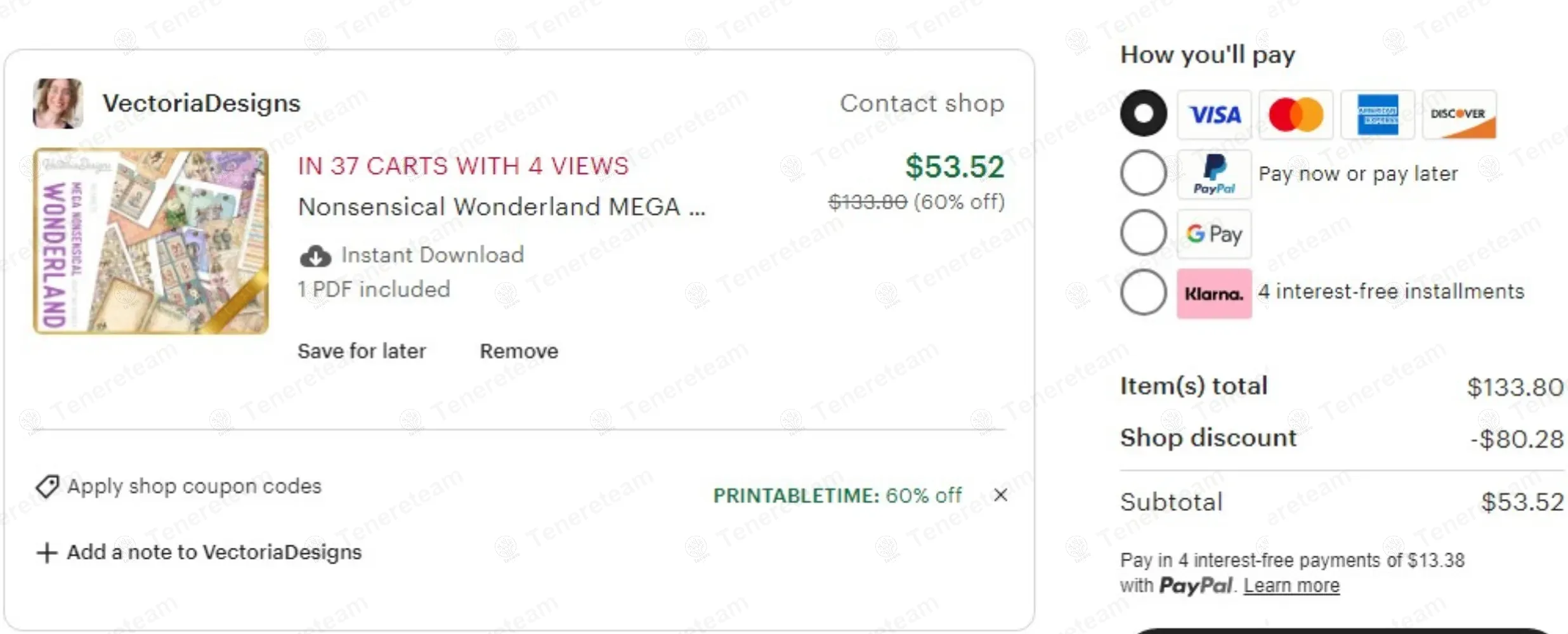Select the credit card payment radio button
This screenshot has width=1568, height=634.
pos(1143,113)
